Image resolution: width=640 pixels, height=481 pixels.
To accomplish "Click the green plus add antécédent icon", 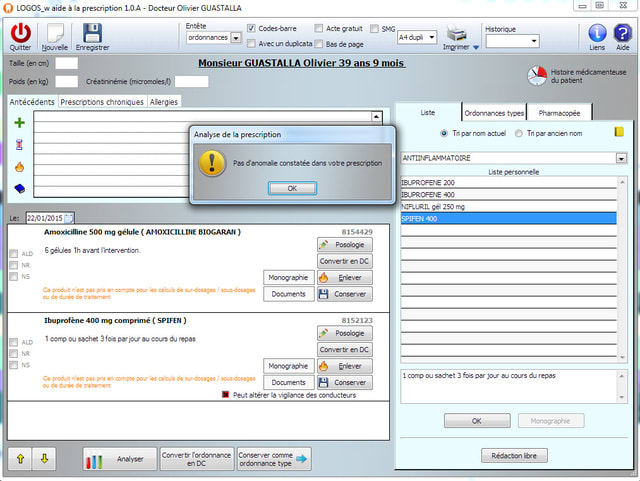I will coord(19,122).
